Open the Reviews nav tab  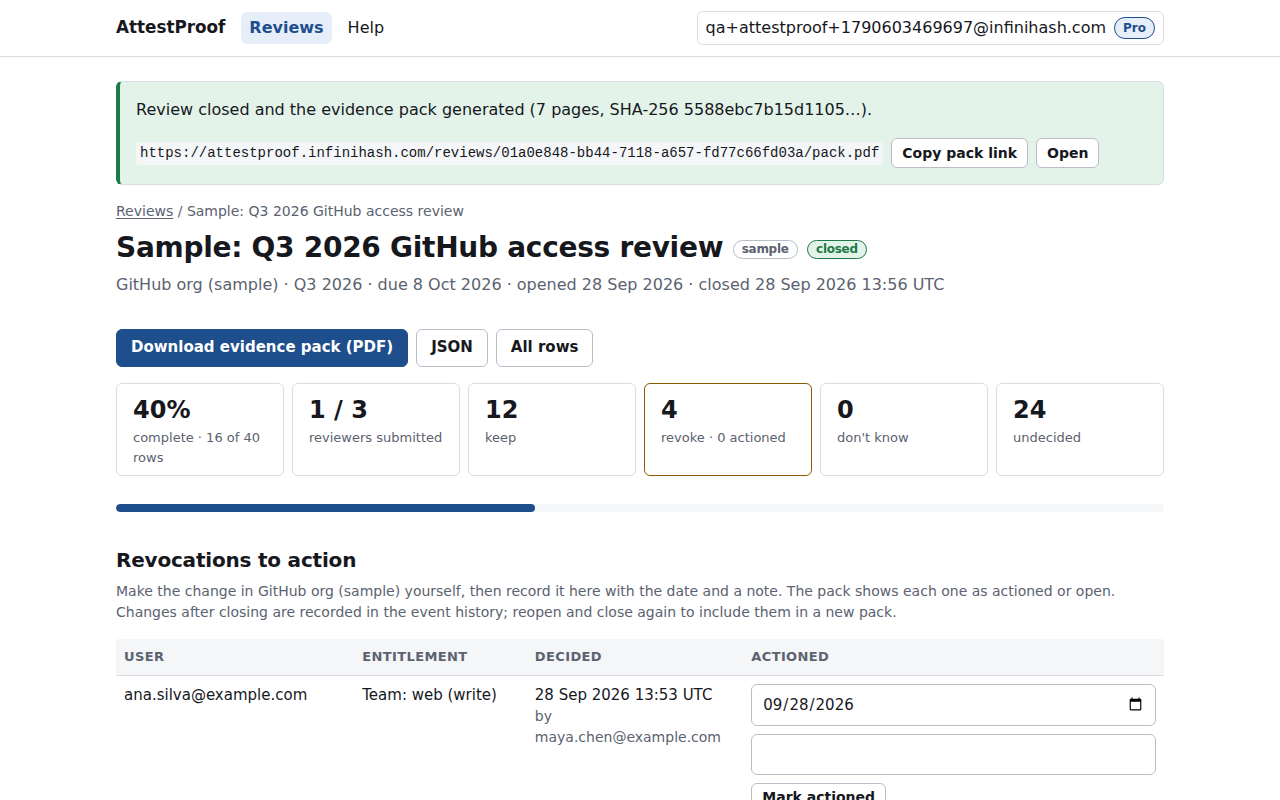click(286, 27)
